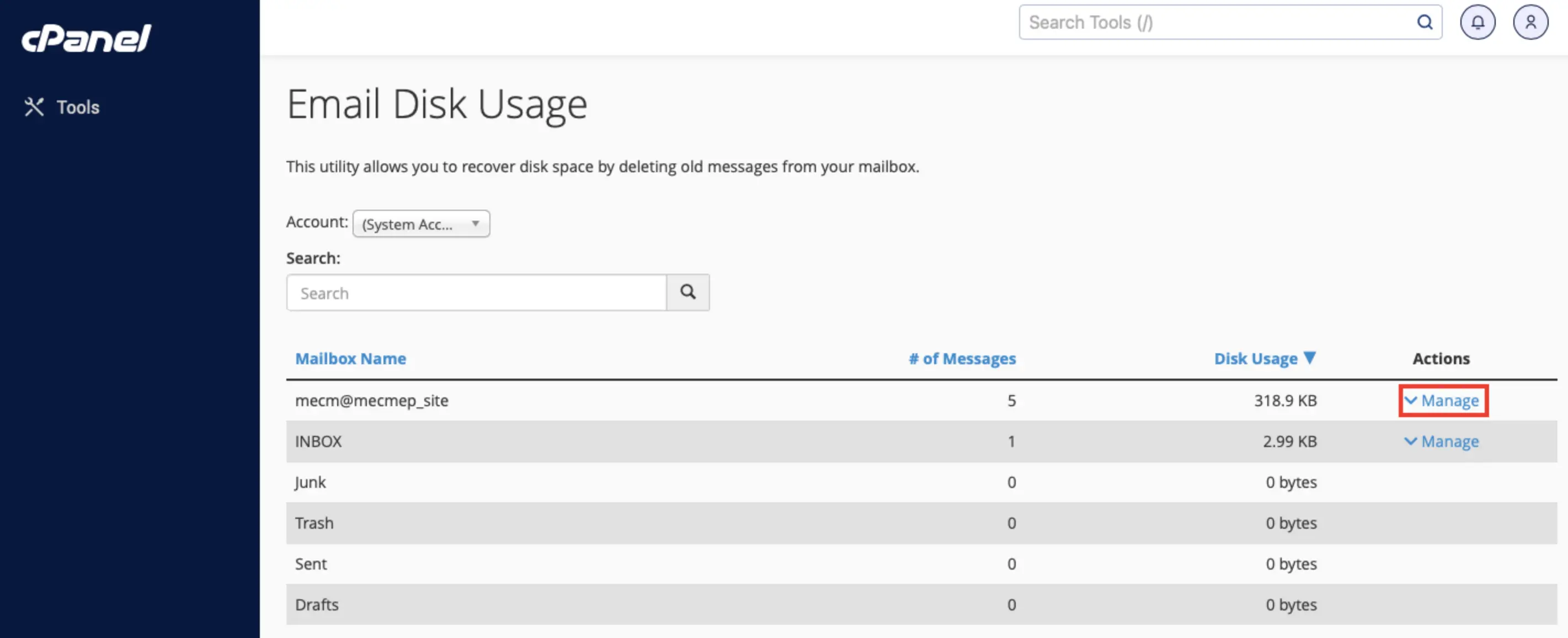The height and width of the screenshot is (638, 1568).
Task: Click the Search Tools magnifier icon
Action: [x=1425, y=23]
